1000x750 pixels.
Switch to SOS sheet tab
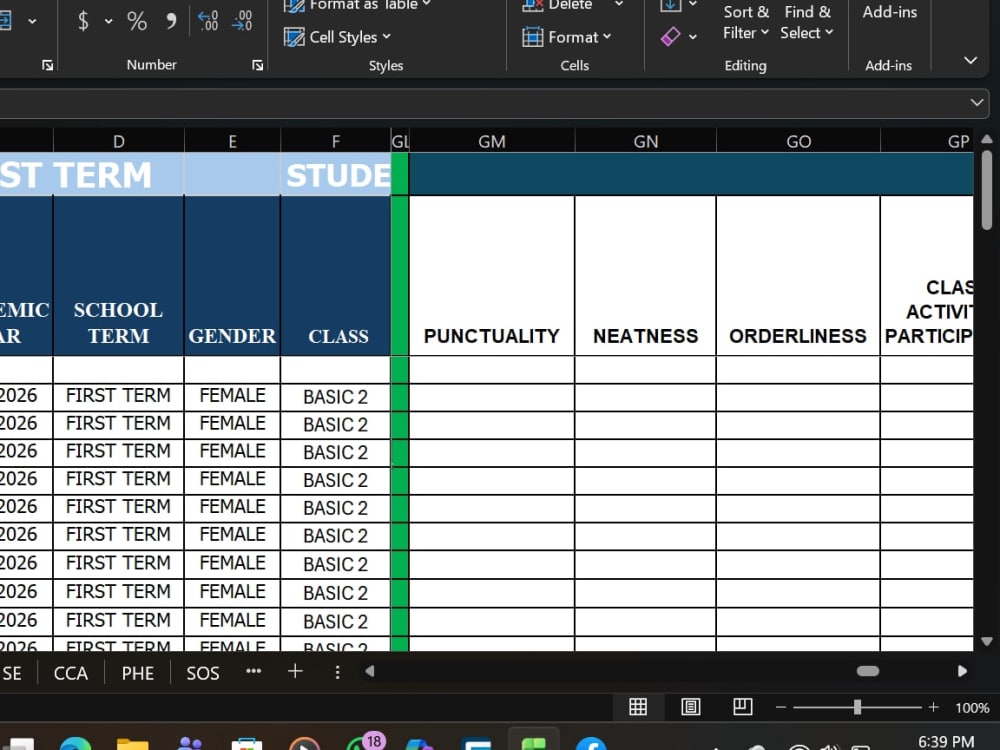203,673
